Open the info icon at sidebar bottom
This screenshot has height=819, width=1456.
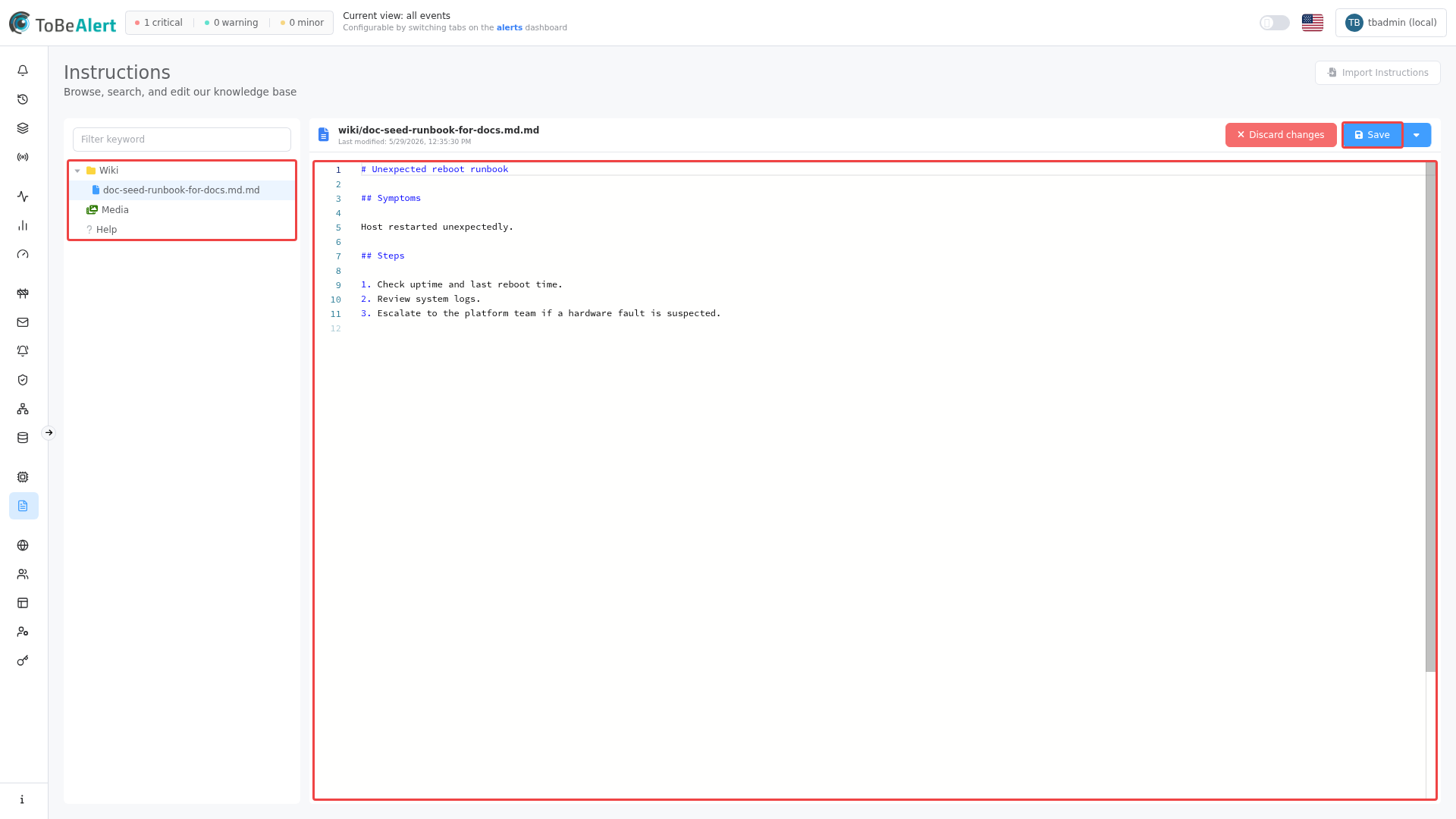(23, 799)
